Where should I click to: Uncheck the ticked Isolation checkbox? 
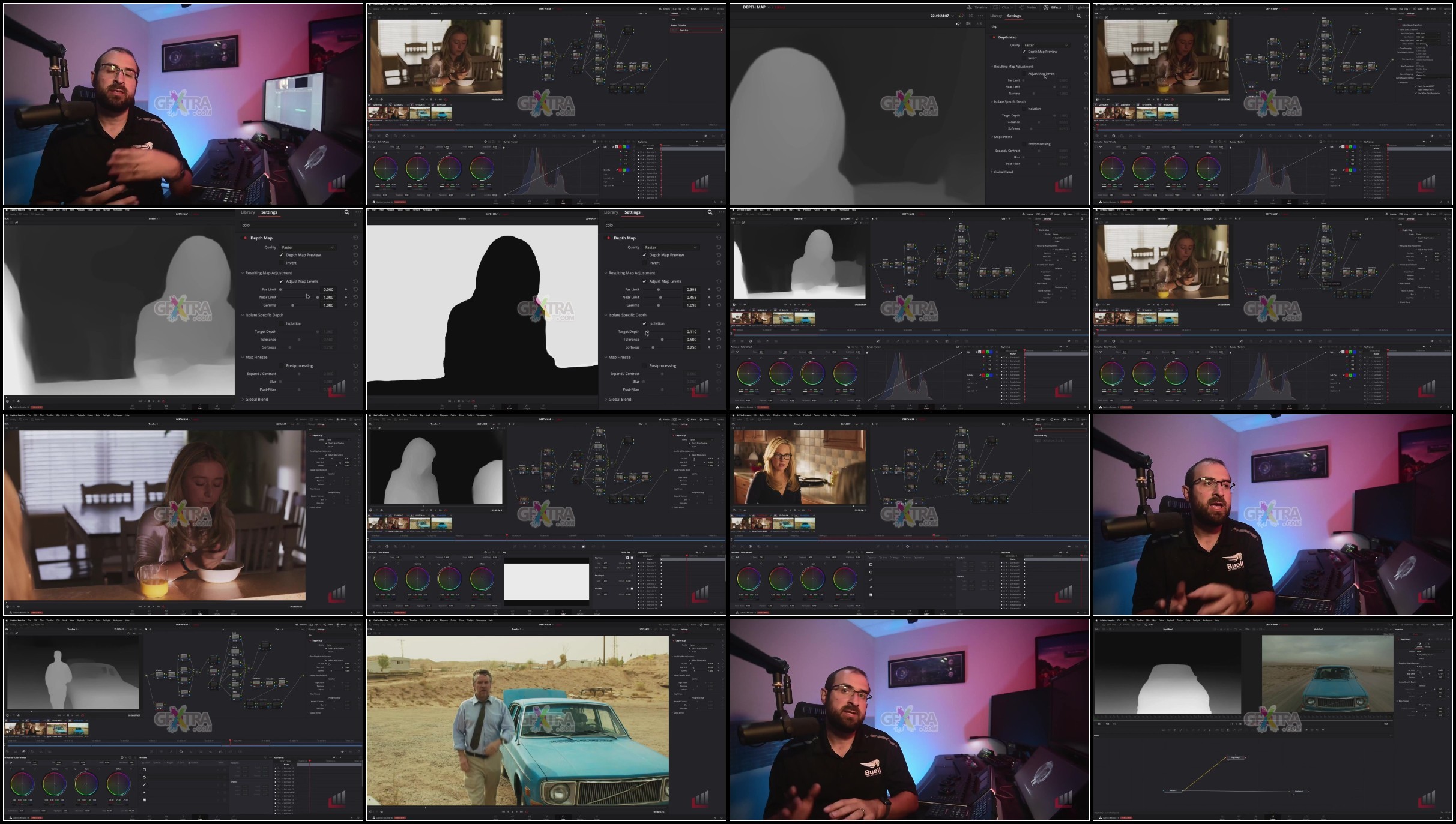point(645,323)
